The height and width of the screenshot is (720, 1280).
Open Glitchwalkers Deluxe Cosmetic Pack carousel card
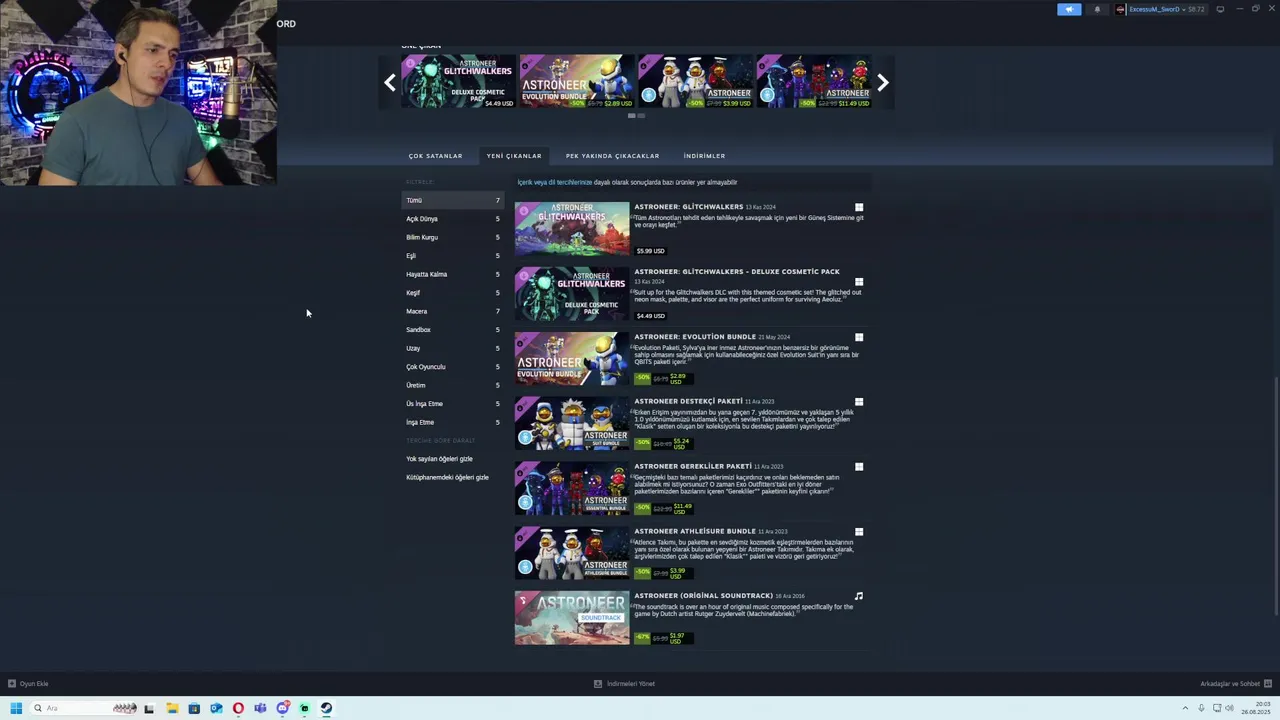[x=458, y=81]
